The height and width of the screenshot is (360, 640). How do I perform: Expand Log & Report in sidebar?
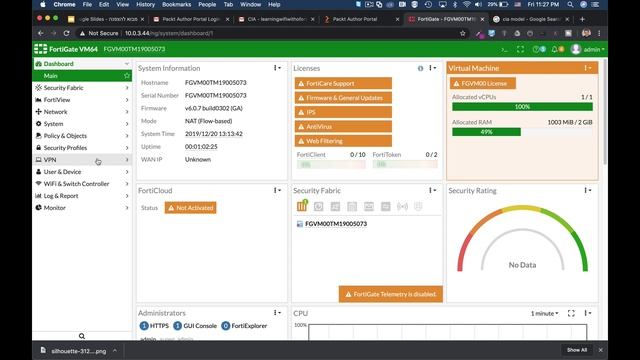click(x=82, y=196)
